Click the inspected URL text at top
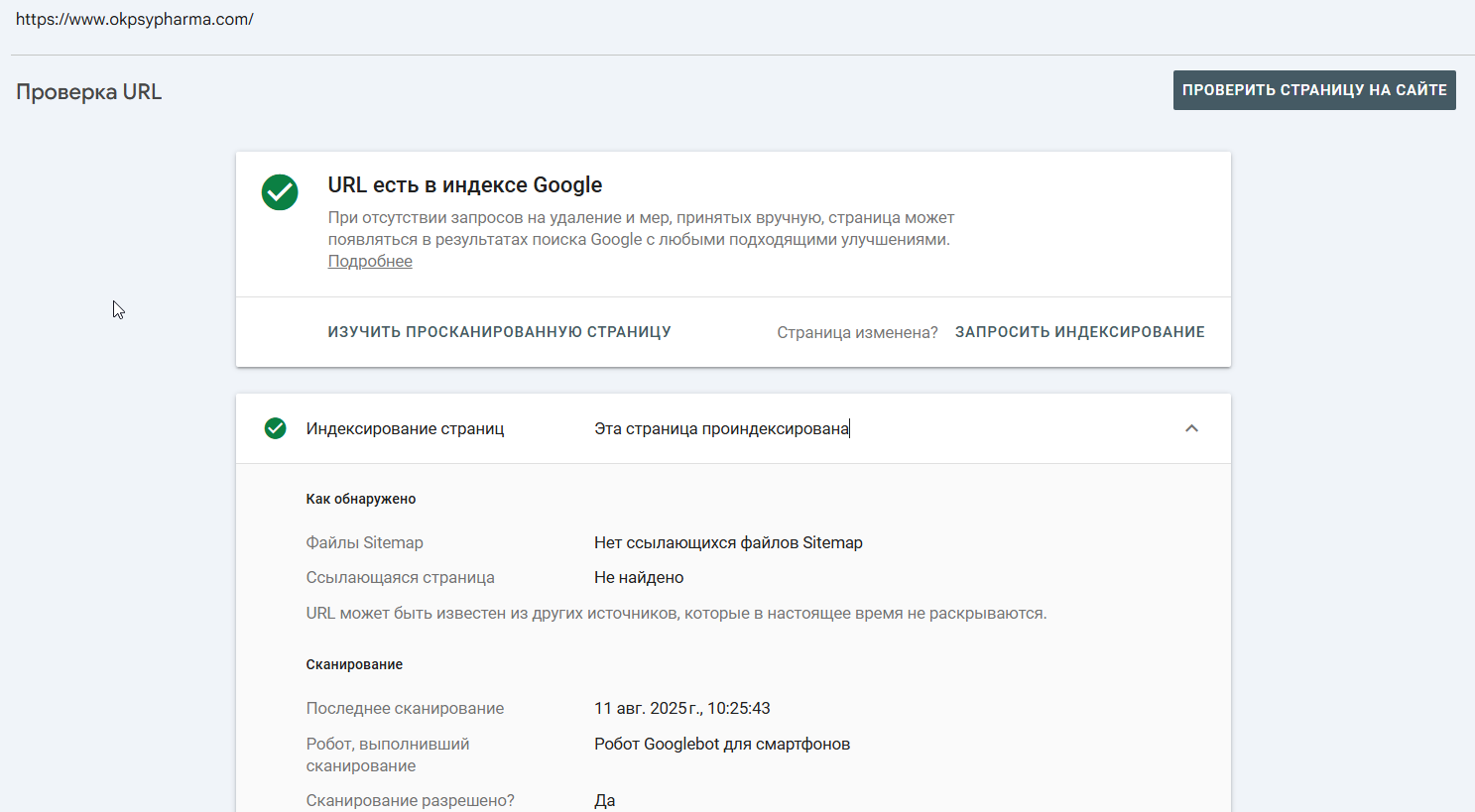Screen dimensions: 1475x812 (135, 19)
